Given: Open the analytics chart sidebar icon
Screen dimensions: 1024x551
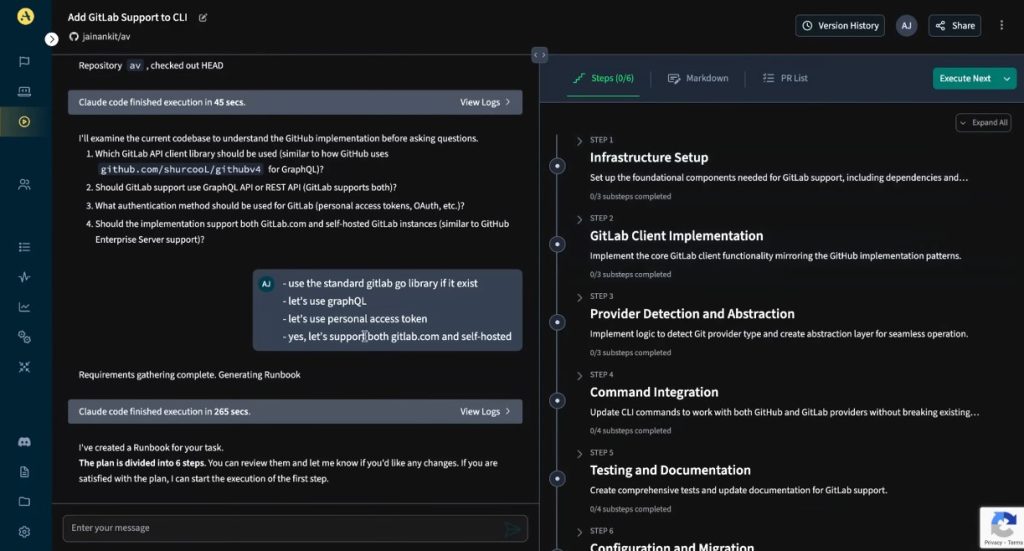Looking at the screenshot, I should tap(25, 307).
